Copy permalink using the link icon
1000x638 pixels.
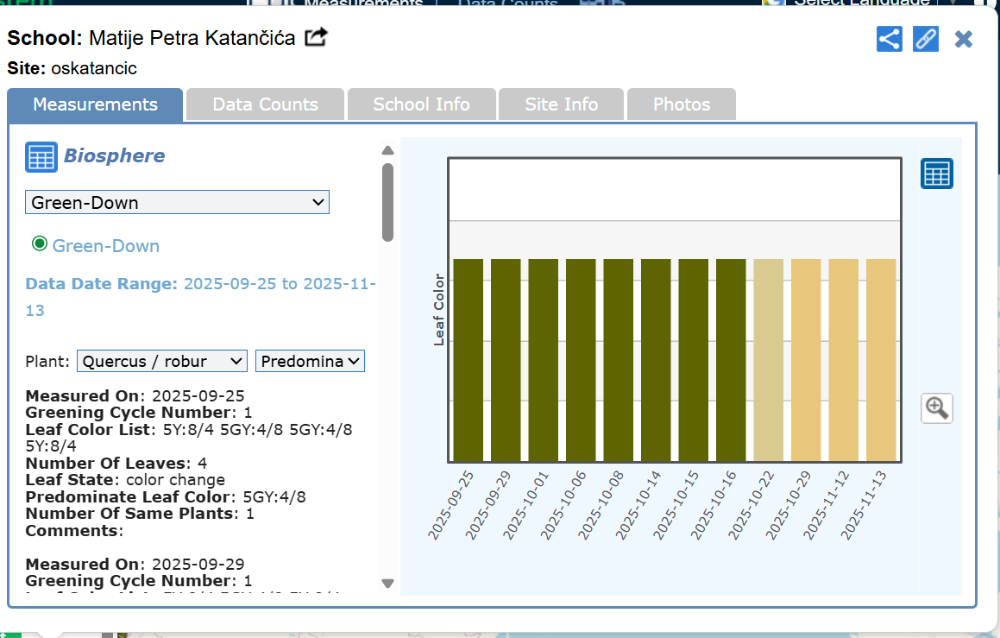[926, 39]
